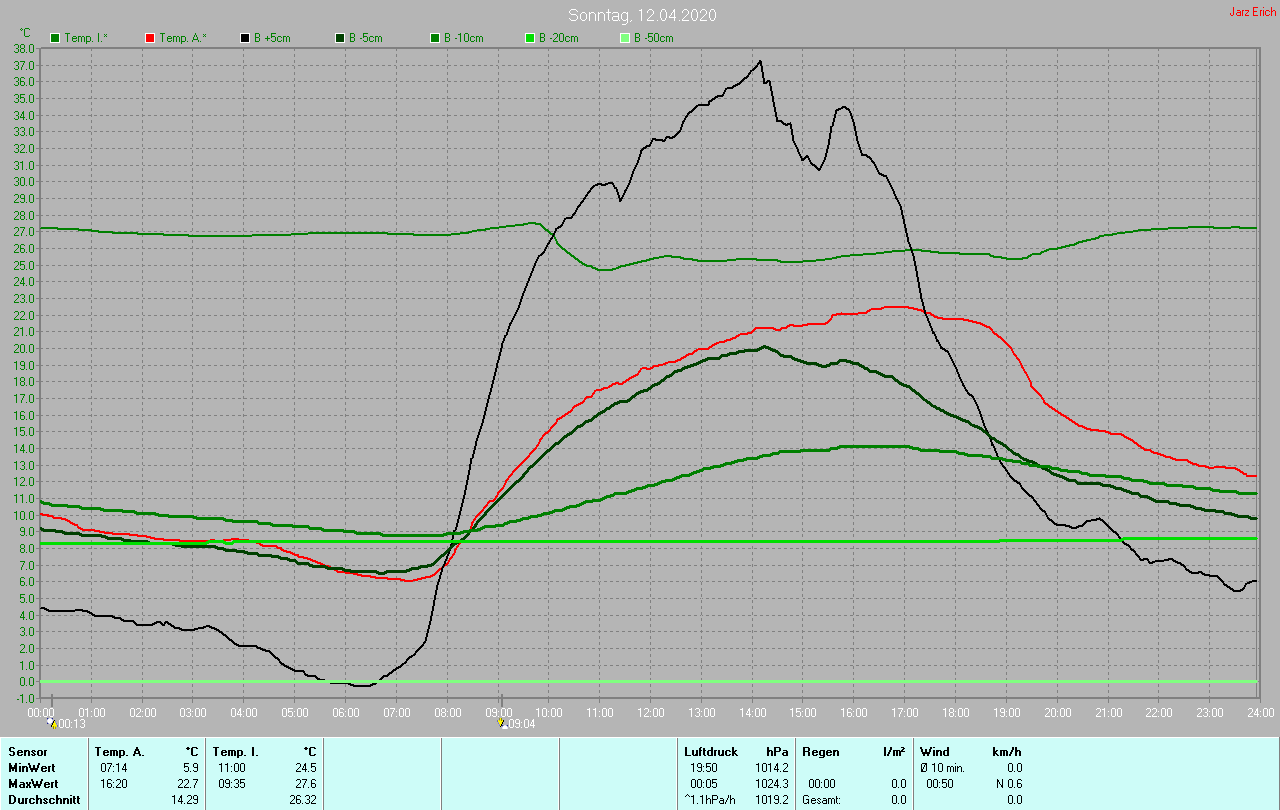Select the "km/h" wind unit header

click(x=1007, y=751)
